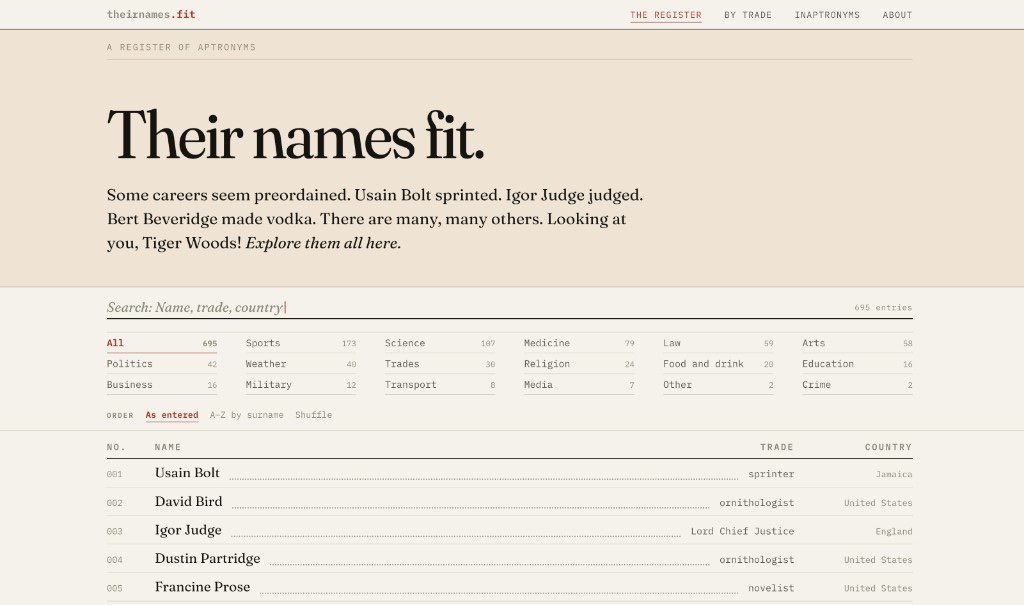The width and height of the screenshot is (1024, 605).
Task: Open theirnames.fit home logo link
Action: (151, 14)
